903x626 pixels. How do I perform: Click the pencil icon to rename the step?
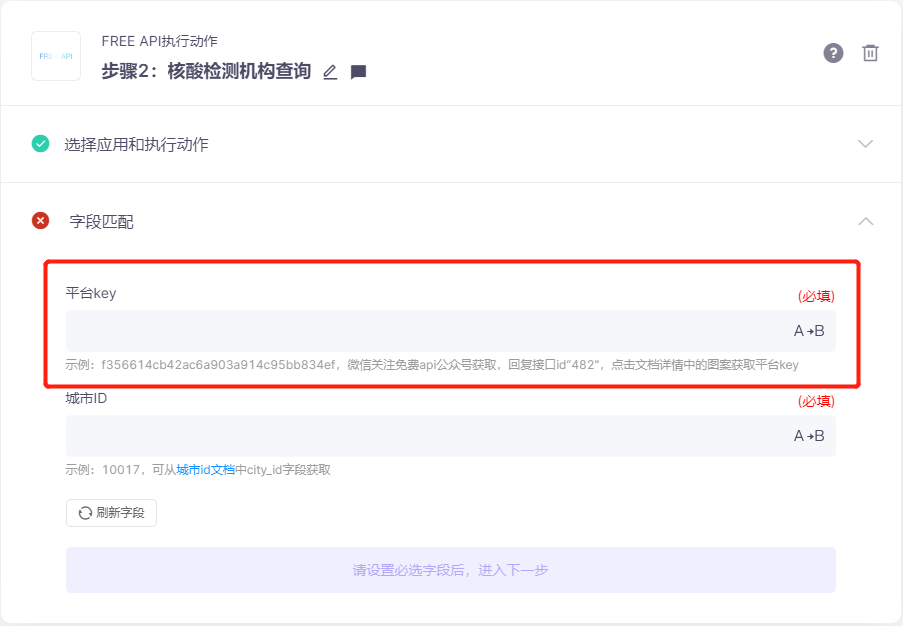click(330, 72)
